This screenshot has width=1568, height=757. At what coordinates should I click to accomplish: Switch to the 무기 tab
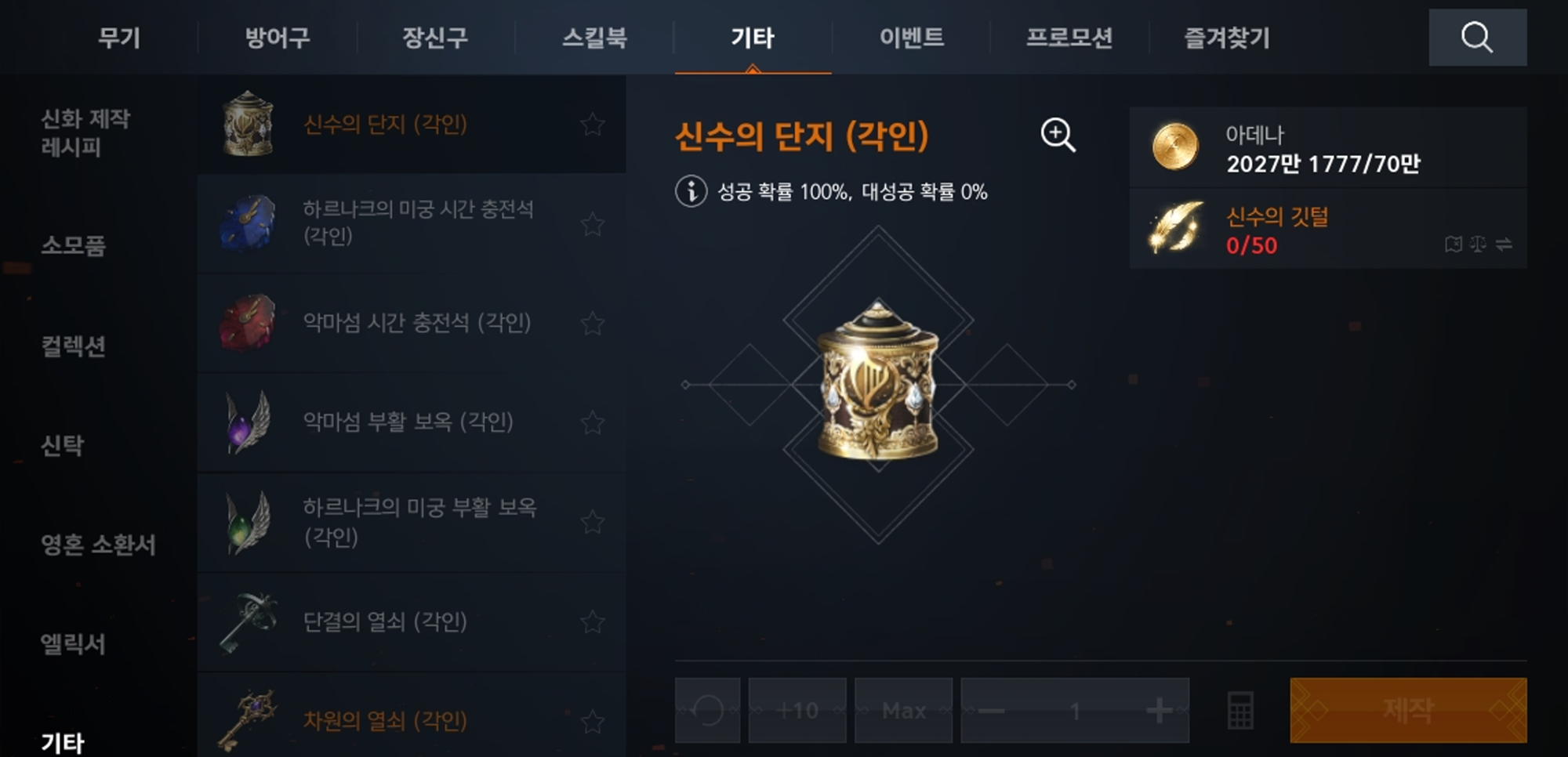(119, 37)
